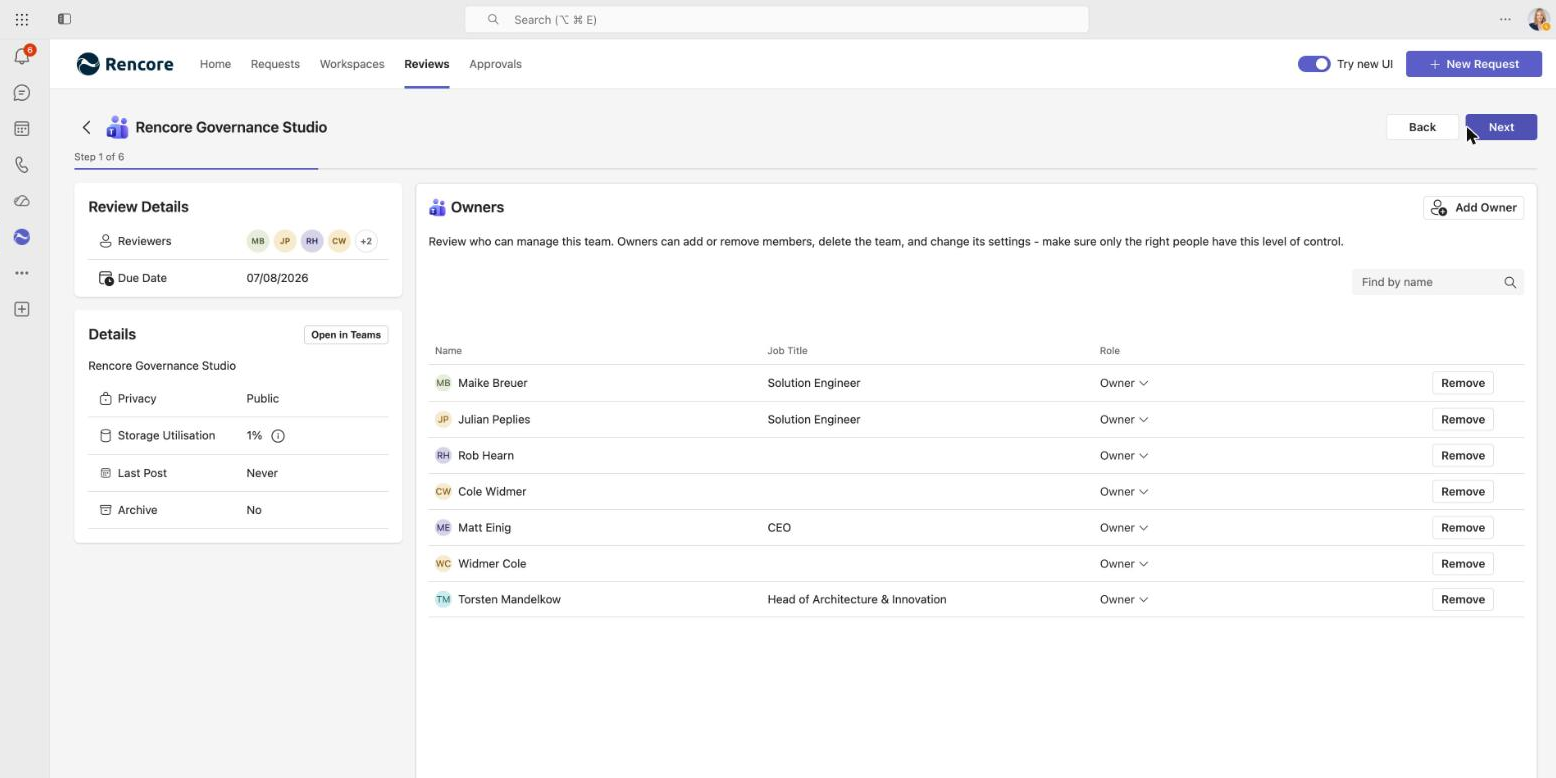Screen dimensions: 1556x778
Task: Go back using the left chevron arrow
Action: 87,127
